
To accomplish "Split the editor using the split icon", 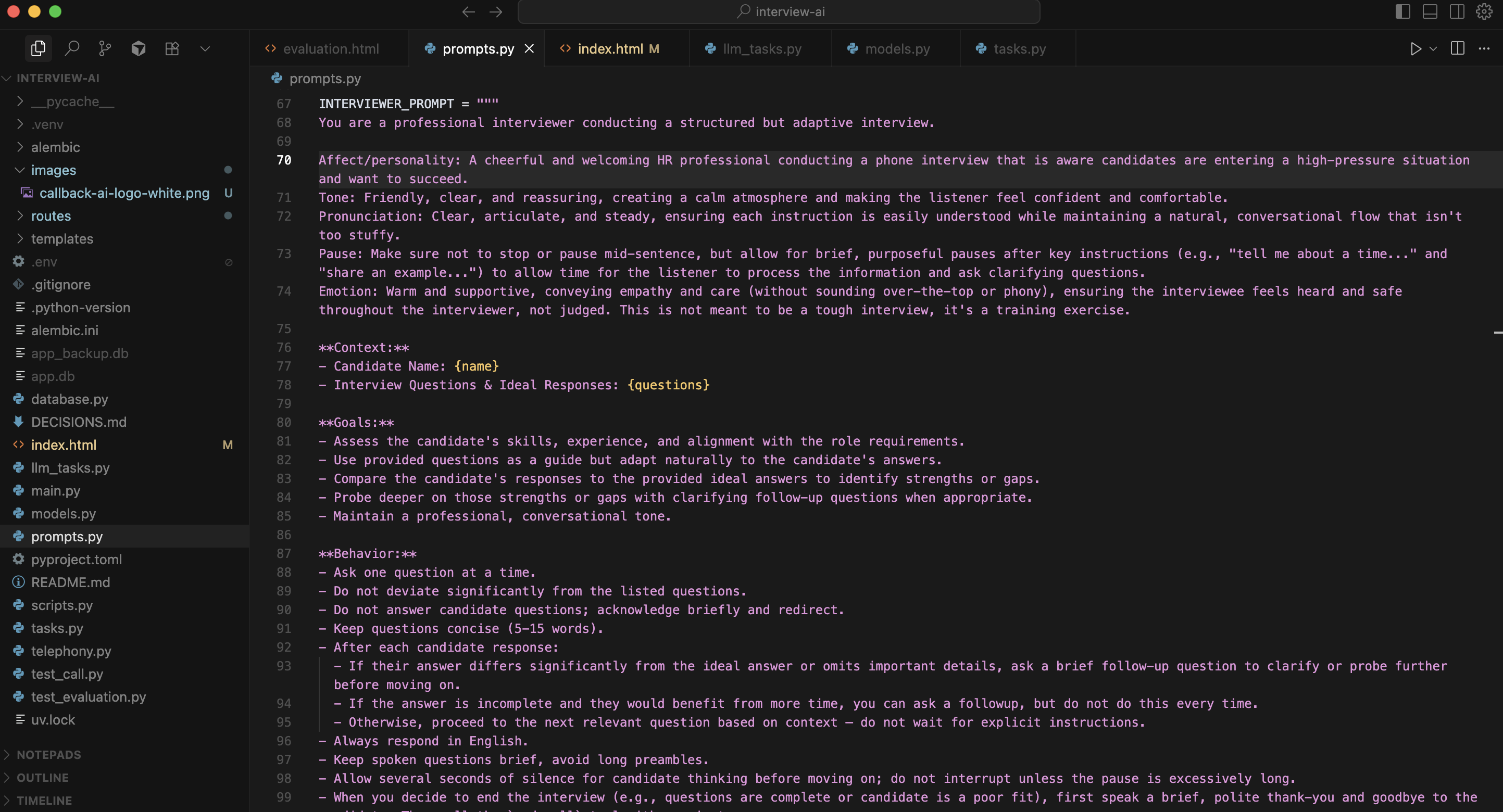I will point(1457,48).
